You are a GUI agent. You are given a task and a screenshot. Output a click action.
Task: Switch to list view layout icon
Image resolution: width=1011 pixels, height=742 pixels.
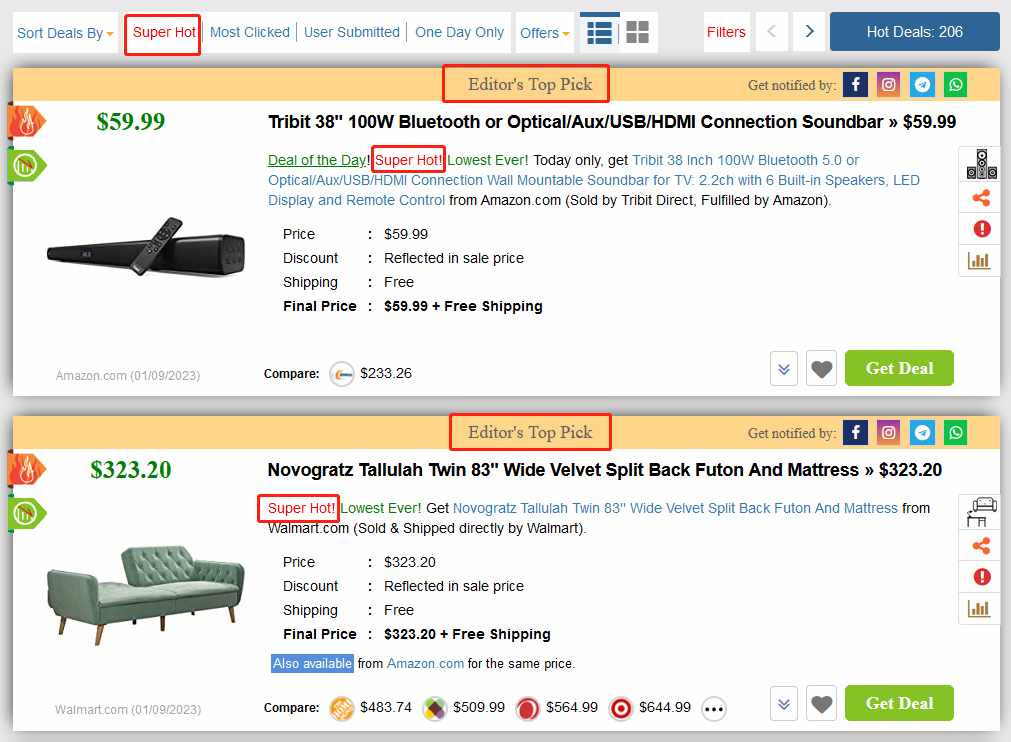(x=599, y=32)
